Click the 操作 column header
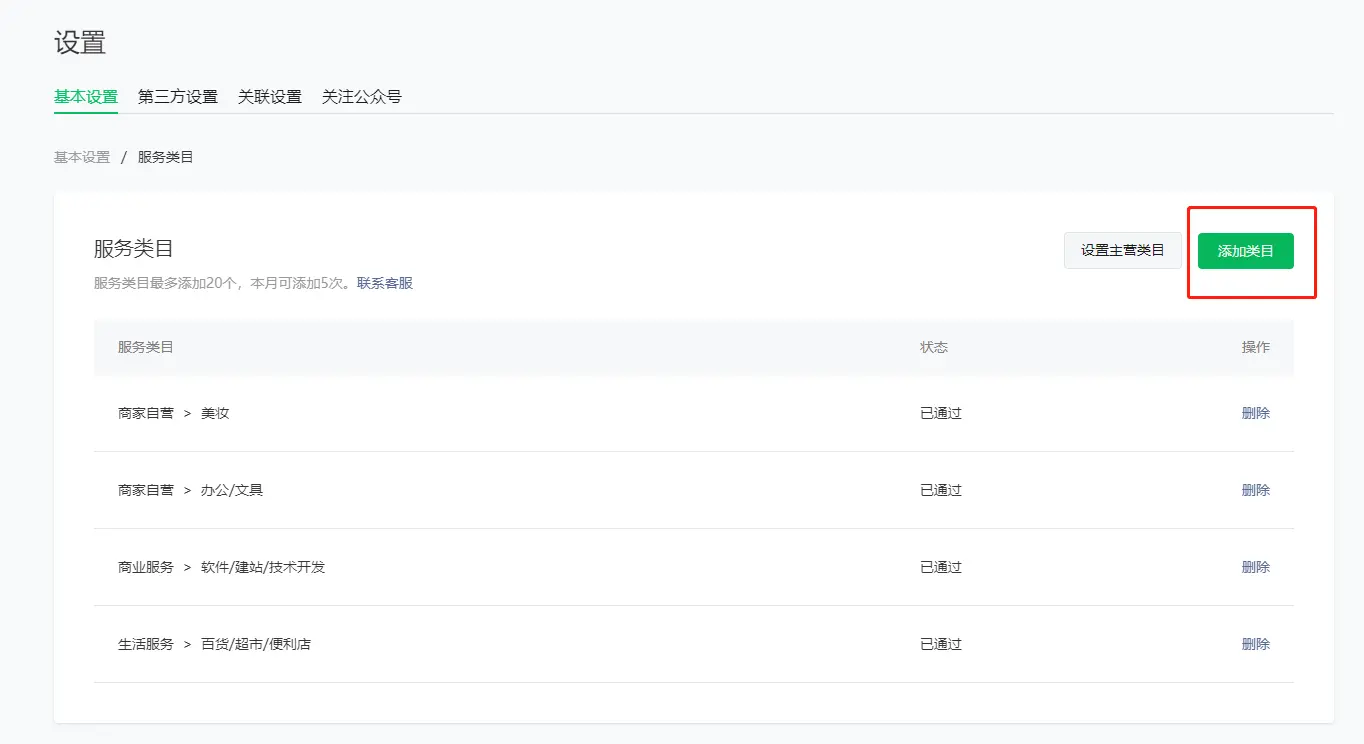Viewport: 1364px width, 744px height. tap(1255, 347)
